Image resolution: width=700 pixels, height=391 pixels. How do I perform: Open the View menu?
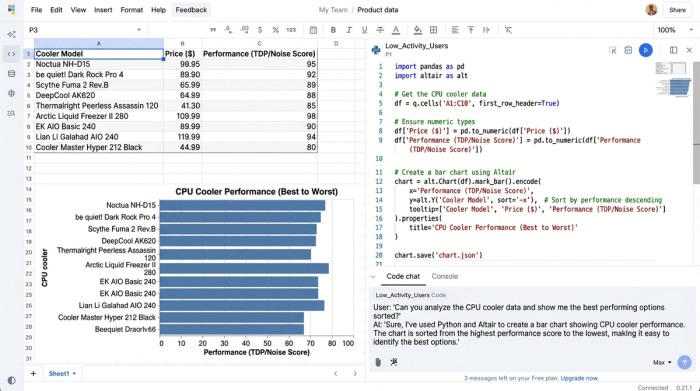[78, 10]
